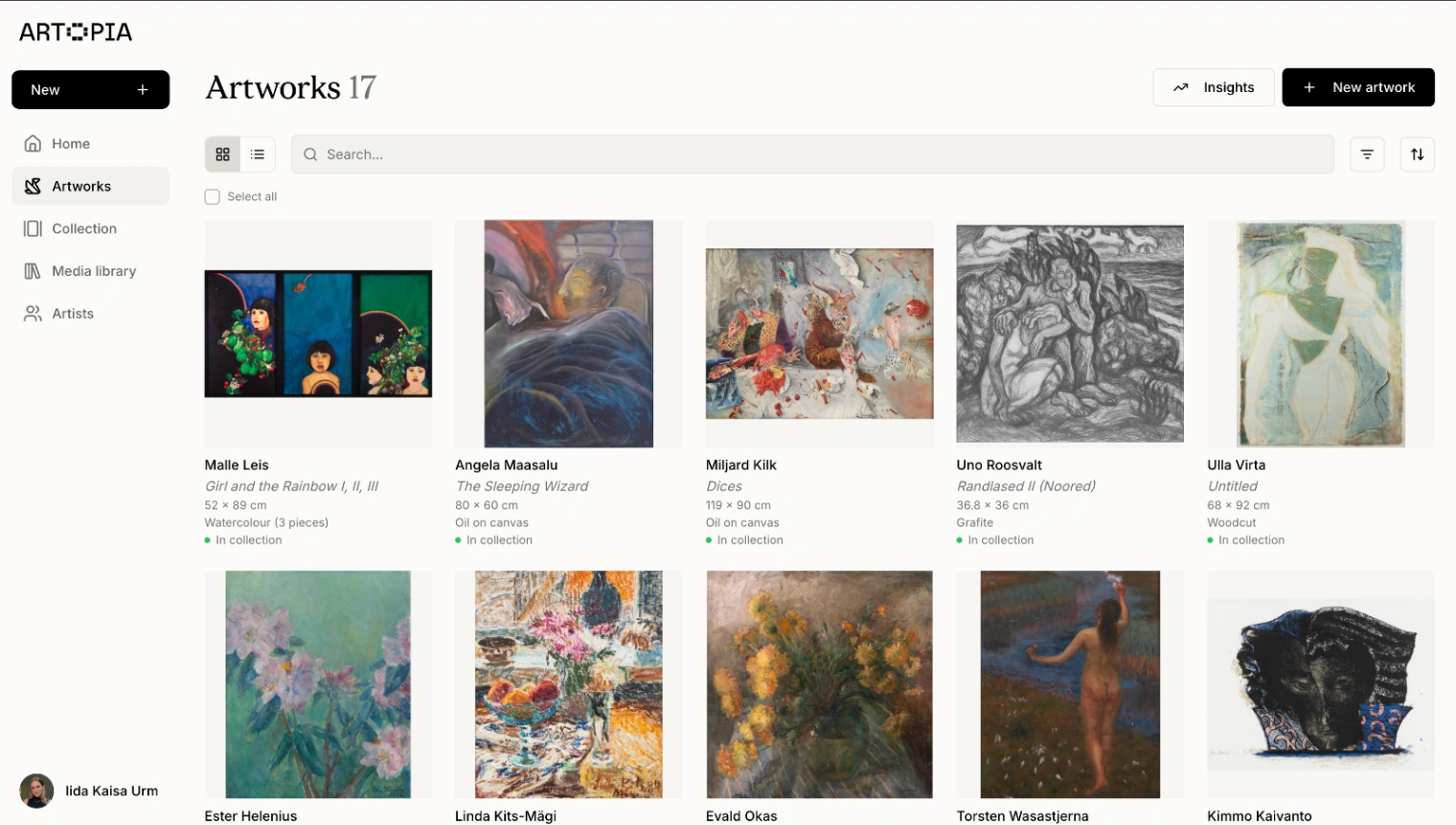Click artist name Ester Helenius
This screenshot has width=1456, height=825.
(x=251, y=816)
